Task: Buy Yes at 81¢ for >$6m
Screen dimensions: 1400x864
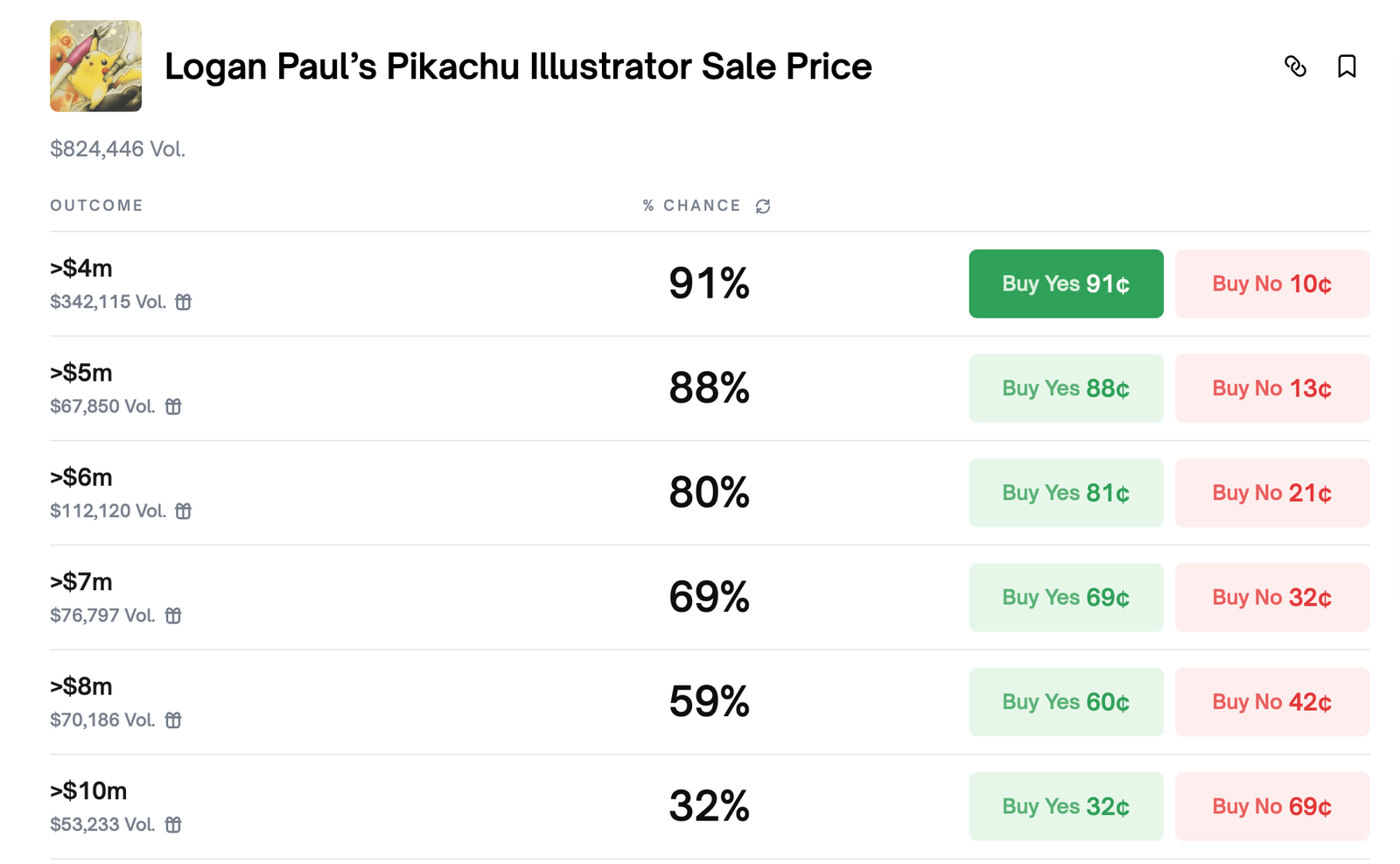Action: coord(1066,492)
